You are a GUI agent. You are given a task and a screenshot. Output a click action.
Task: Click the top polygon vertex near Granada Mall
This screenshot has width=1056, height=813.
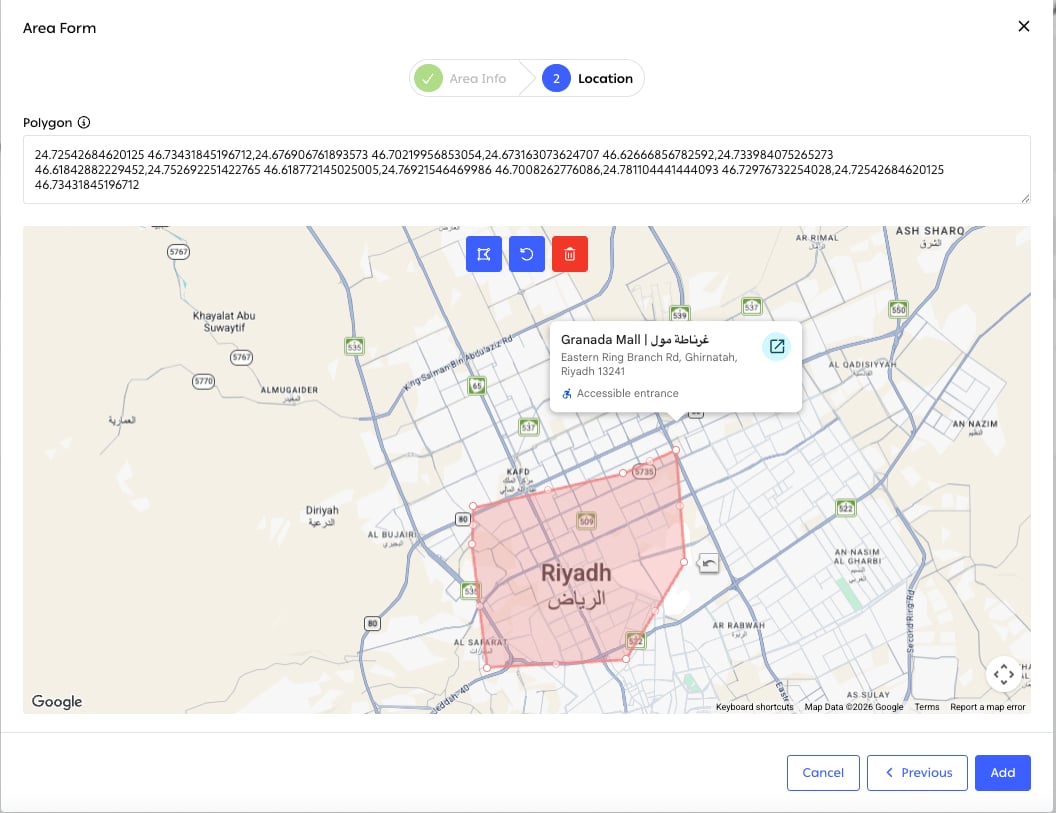[676, 450]
